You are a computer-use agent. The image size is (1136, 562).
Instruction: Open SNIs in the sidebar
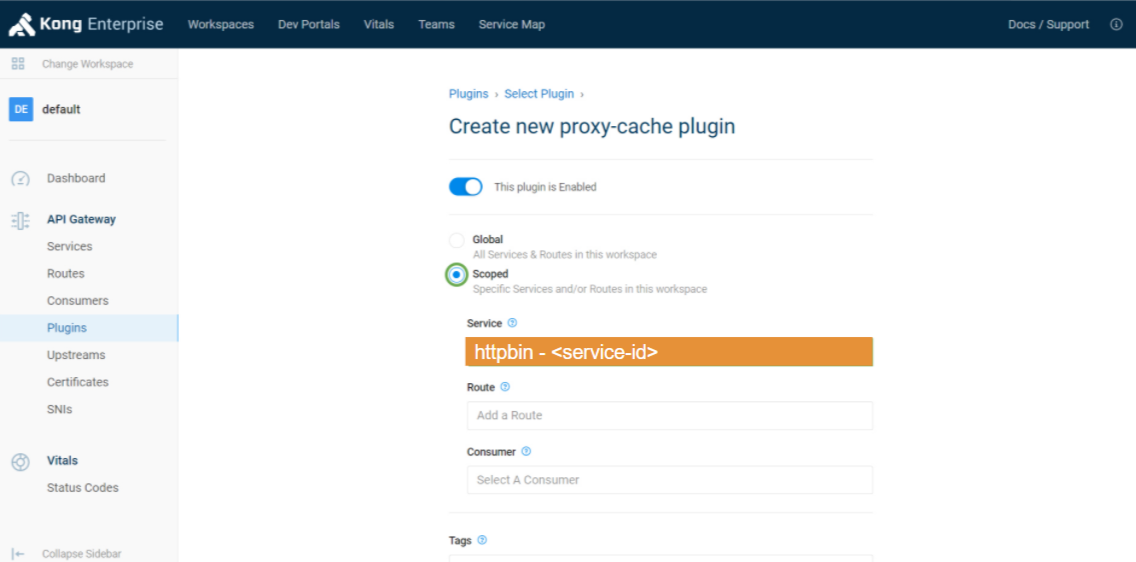(x=59, y=409)
